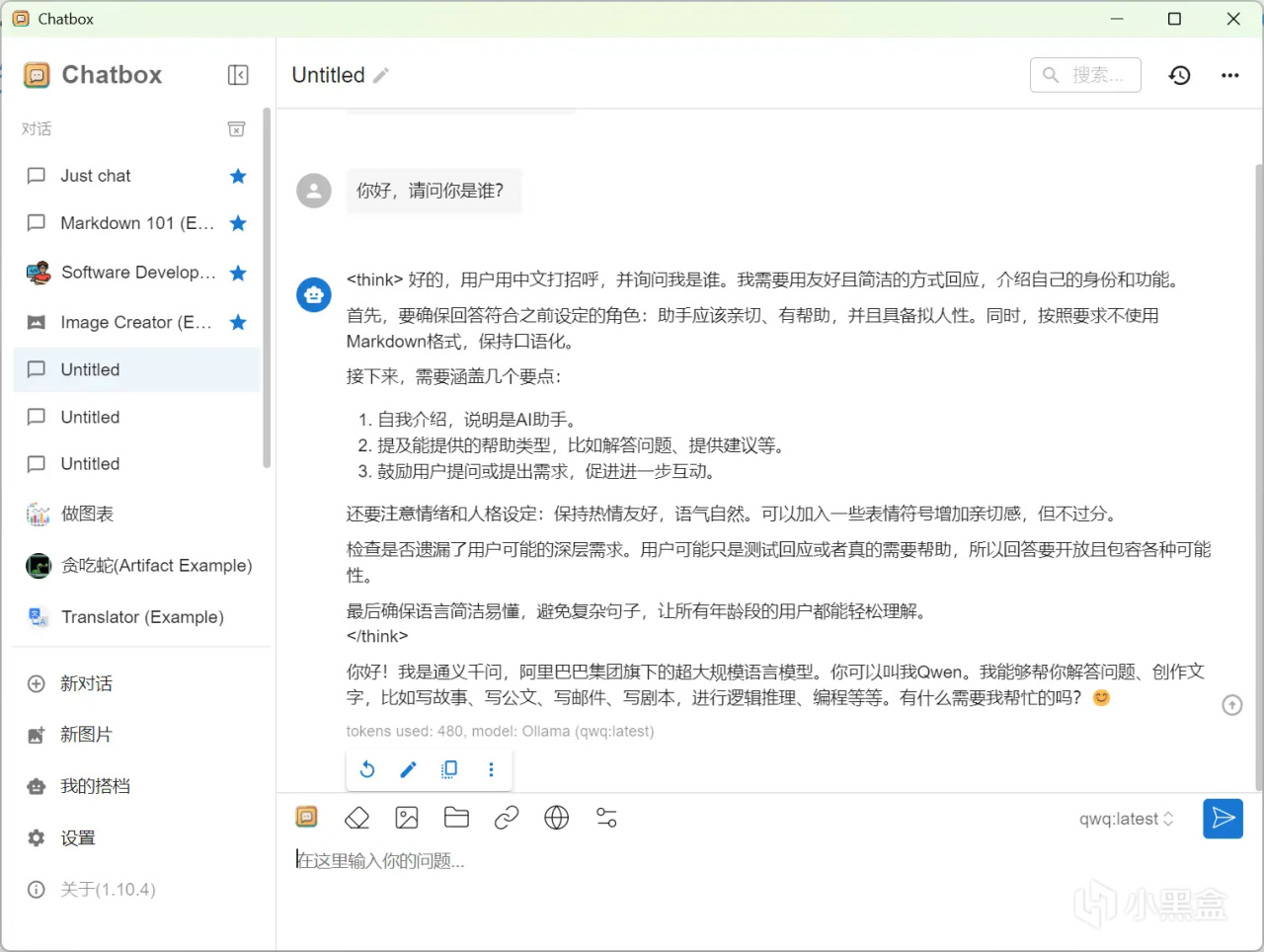The height and width of the screenshot is (952, 1264).
Task: Click the sidebar vertical scrollbar
Action: pos(267,286)
